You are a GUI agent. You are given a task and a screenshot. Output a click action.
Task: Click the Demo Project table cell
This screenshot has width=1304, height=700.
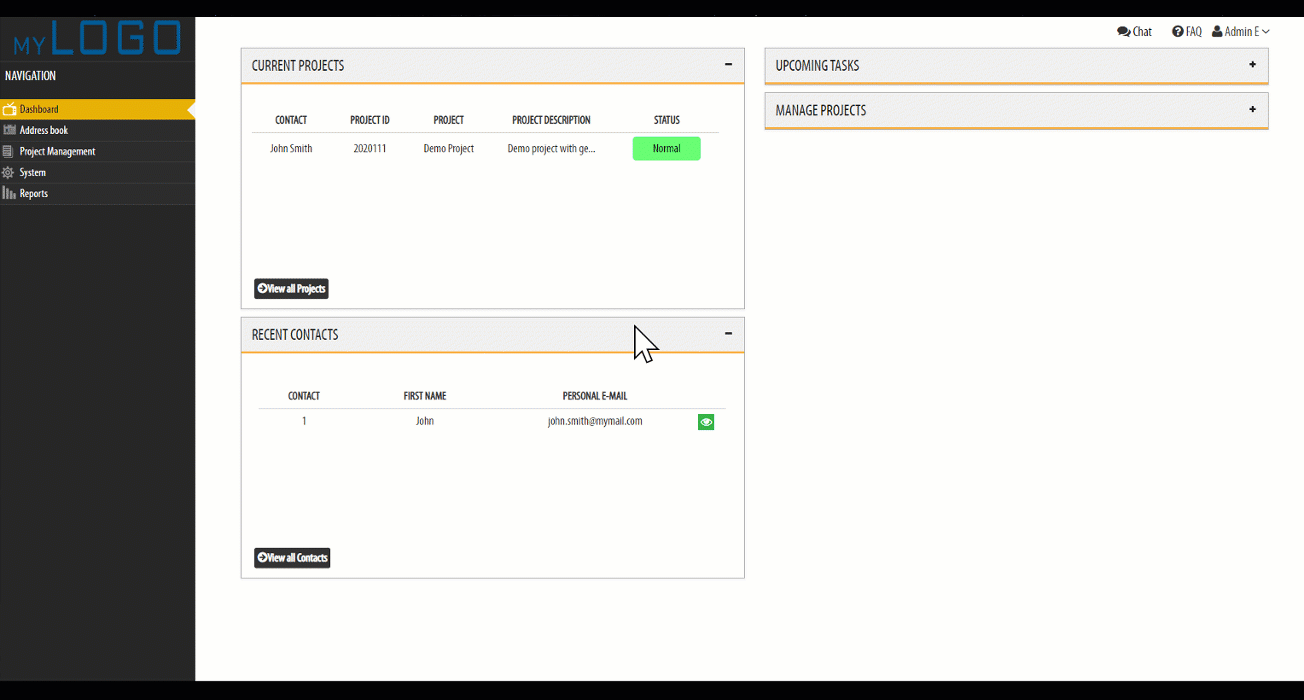coord(448,149)
